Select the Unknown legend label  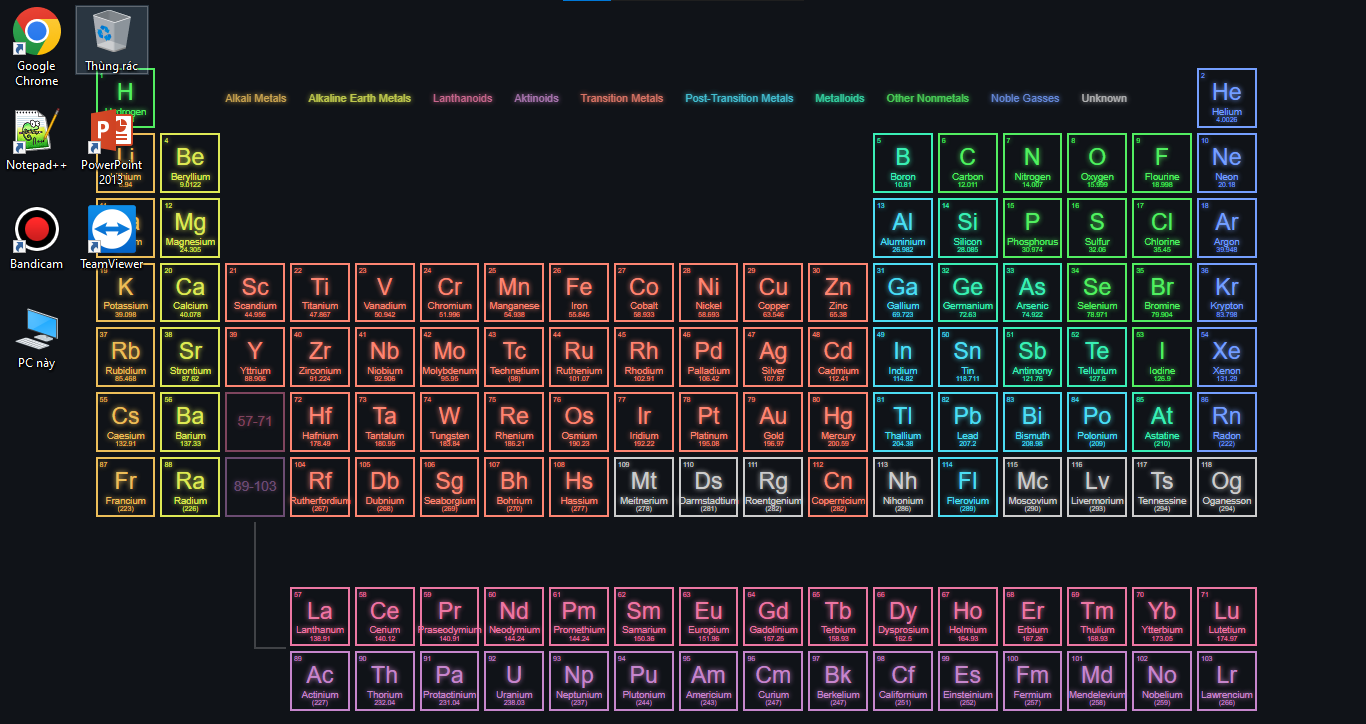pyautogui.click(x=1104, y=98)
